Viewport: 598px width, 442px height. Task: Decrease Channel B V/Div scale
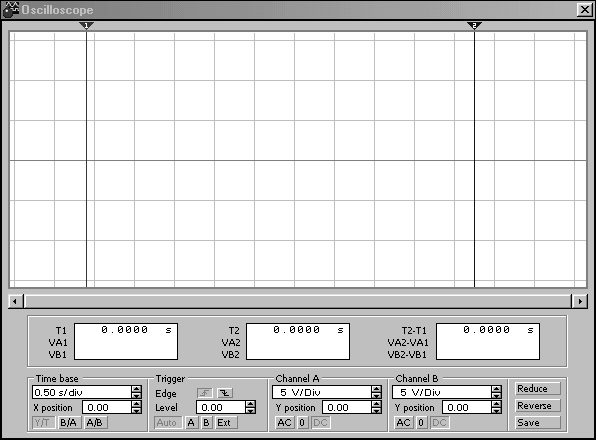[x=496, y=395]
